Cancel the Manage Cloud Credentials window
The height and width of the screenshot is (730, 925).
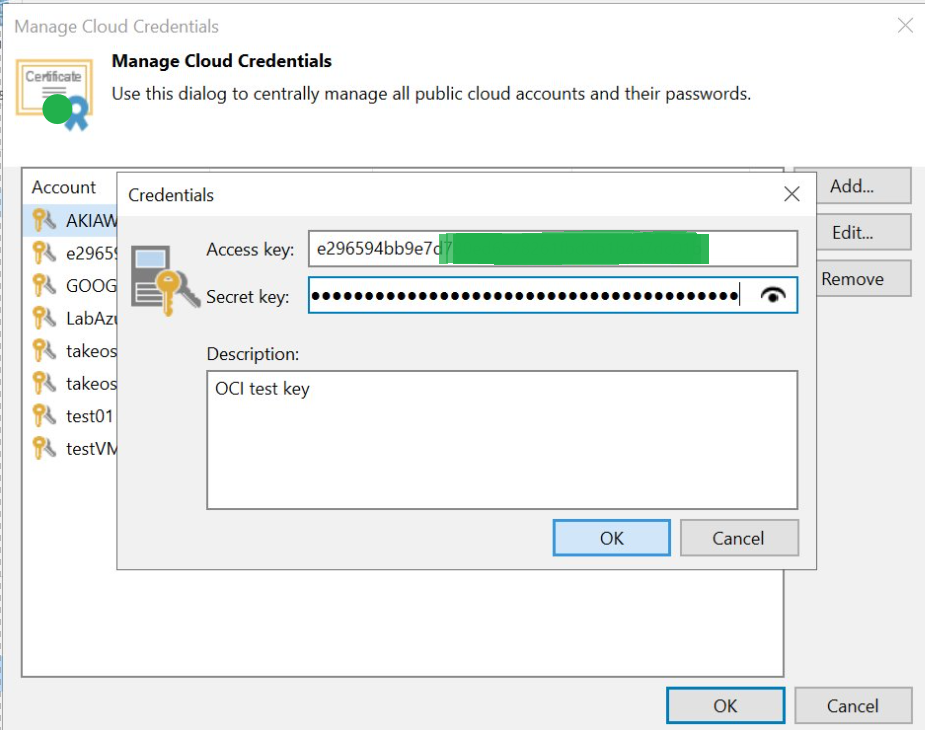click(x=853, y=705)
